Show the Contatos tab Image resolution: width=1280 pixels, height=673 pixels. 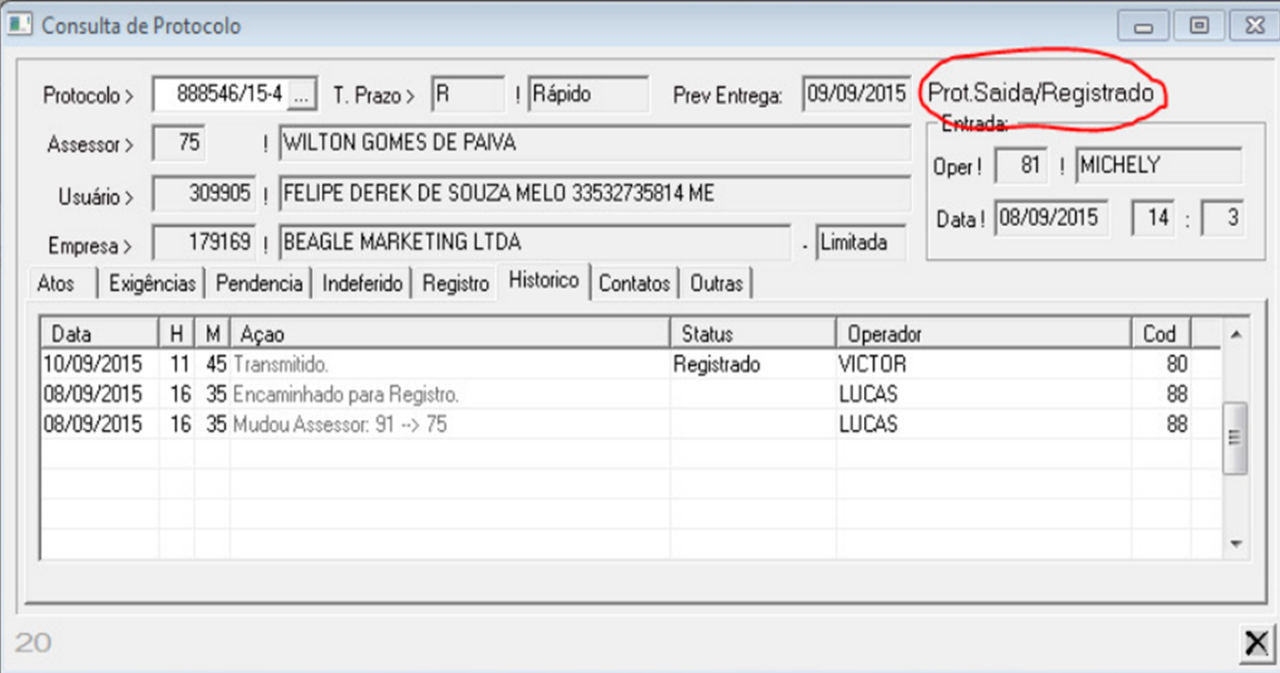(x=634, y=284)
